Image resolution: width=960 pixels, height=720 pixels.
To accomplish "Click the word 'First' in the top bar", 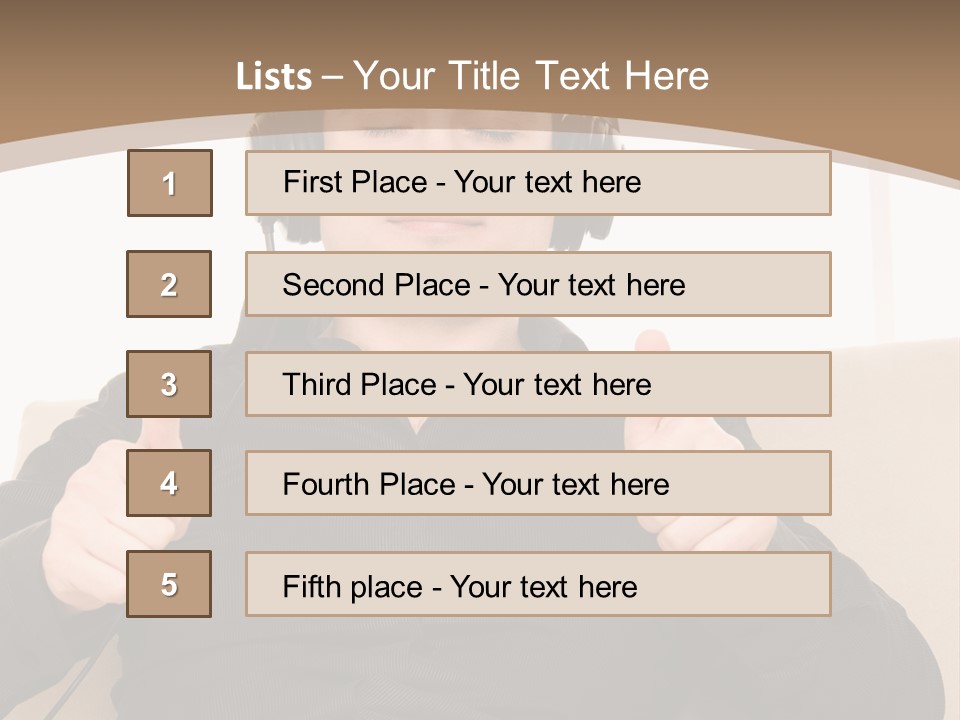I will (310, 182).
